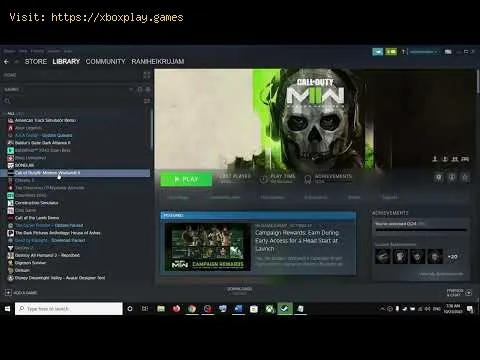Click the filter options icon beside search

coord(147,101)
